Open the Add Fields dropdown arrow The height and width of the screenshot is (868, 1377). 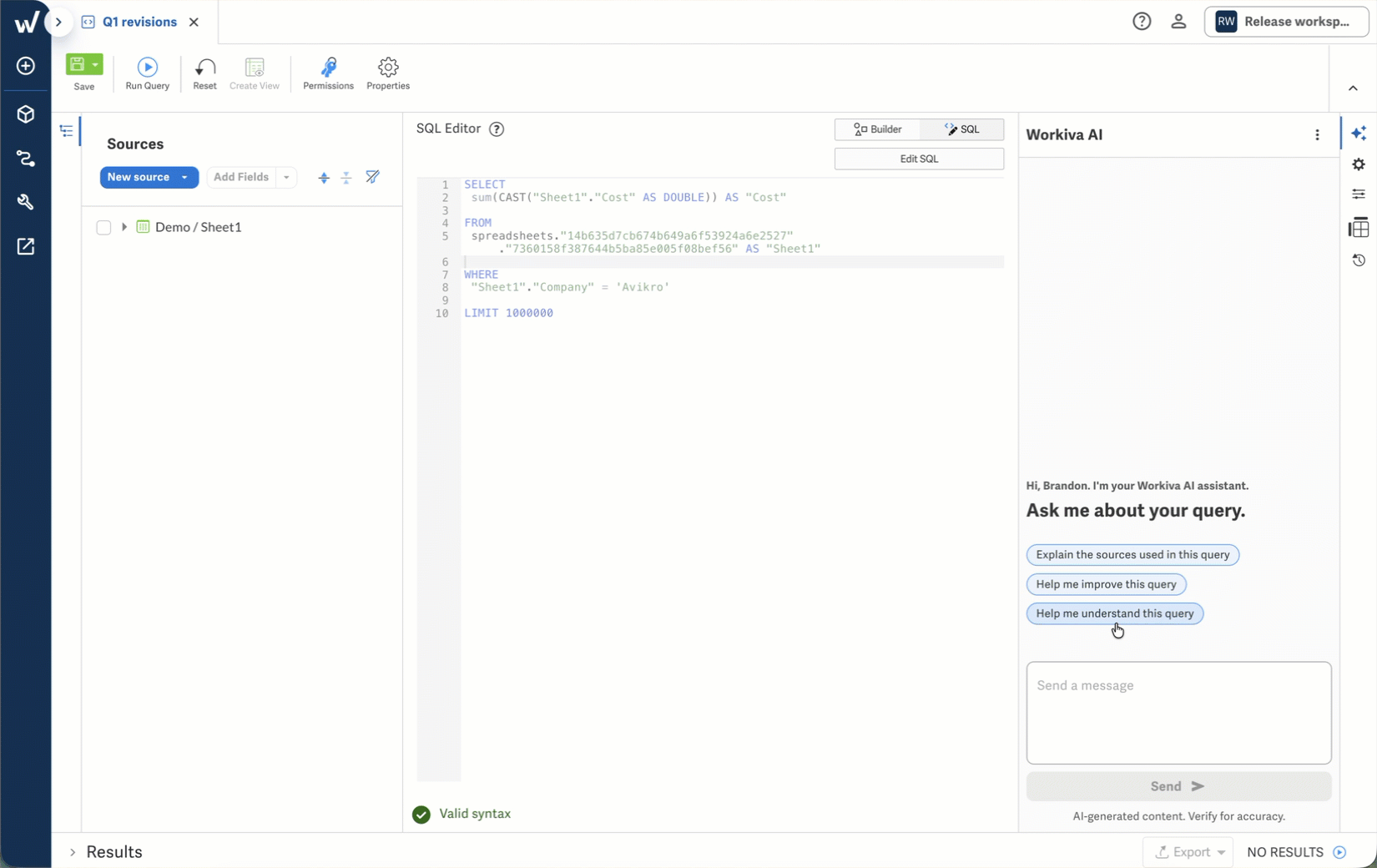(286, 177)
